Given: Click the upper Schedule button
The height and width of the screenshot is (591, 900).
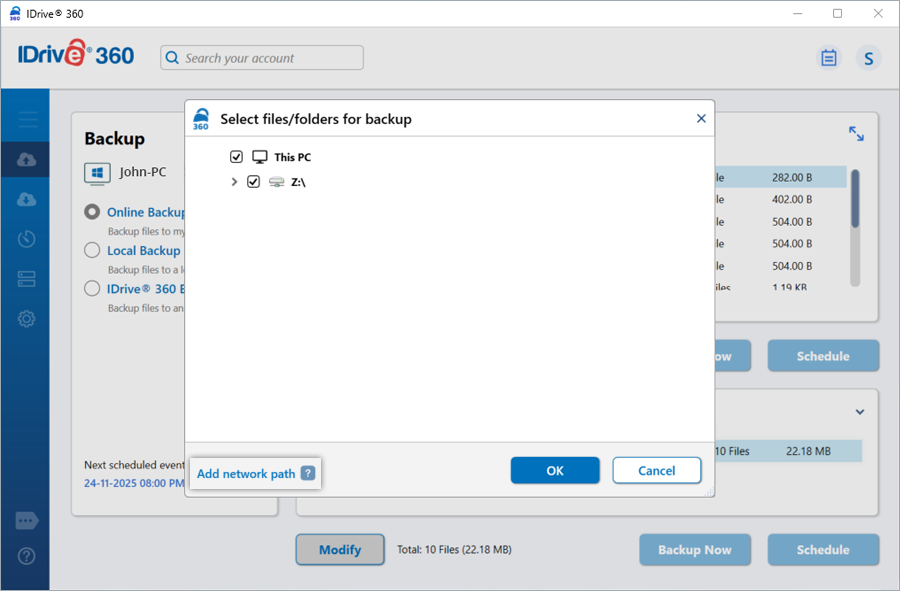Looking at the screenshot, I should 823,356.
